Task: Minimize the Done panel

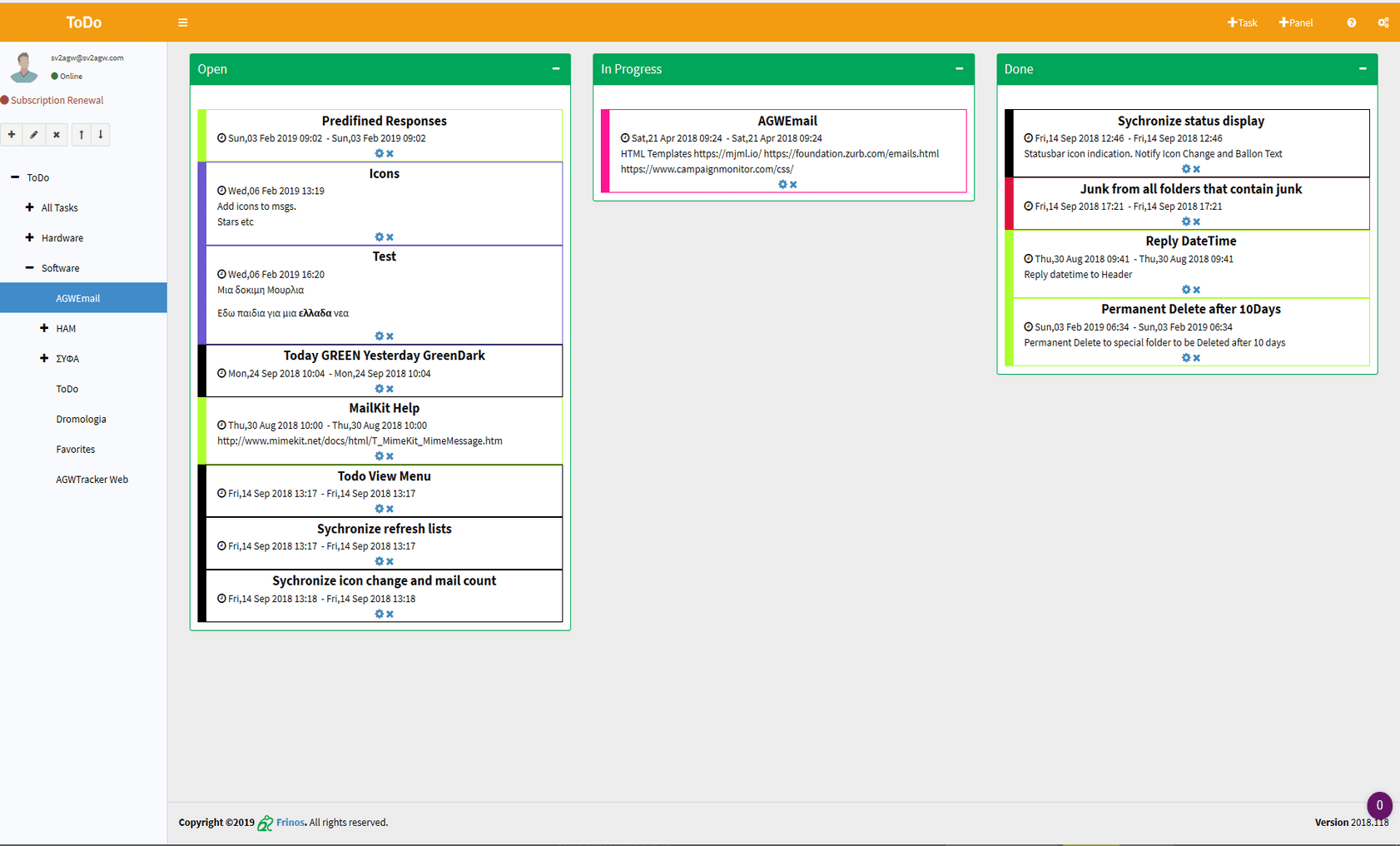Action: point(1362,69)
